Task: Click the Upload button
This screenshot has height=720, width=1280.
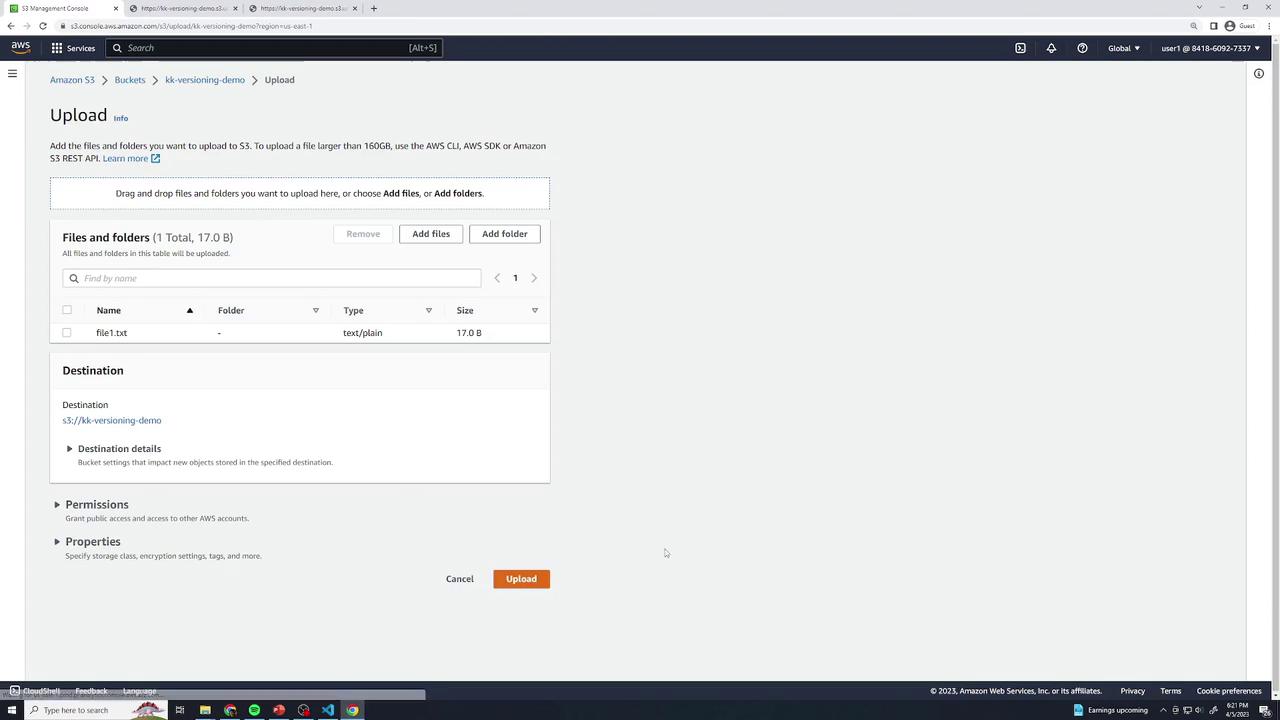Action: point(521,579)
